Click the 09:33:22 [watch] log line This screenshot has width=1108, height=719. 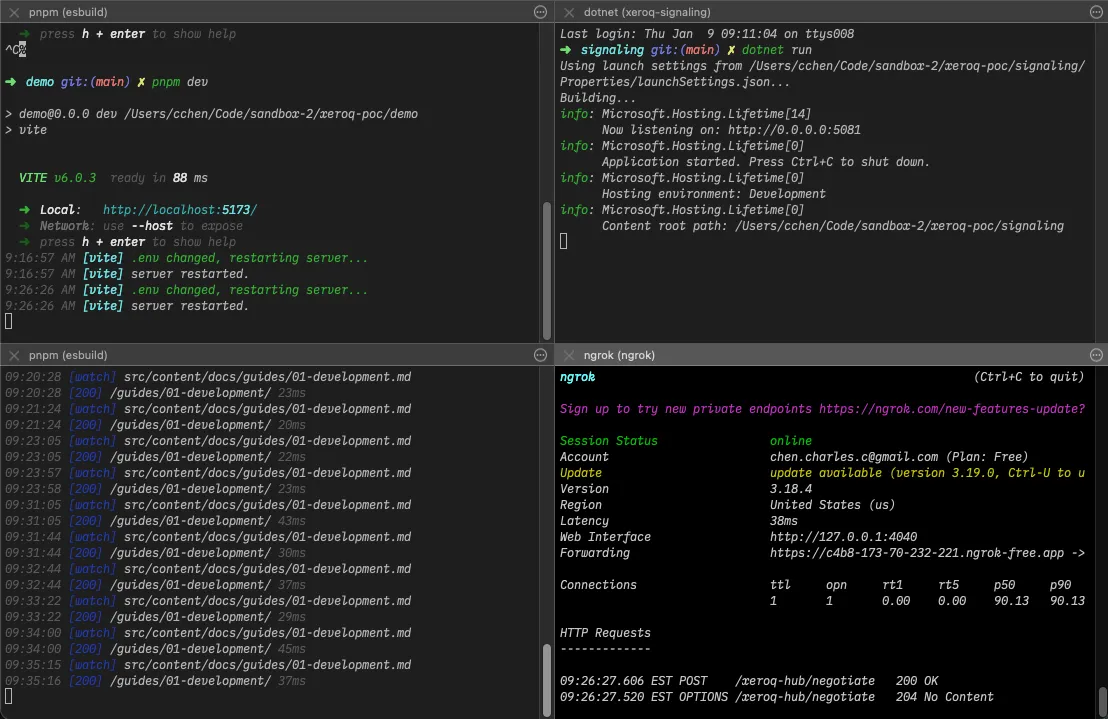click(208, 601)
